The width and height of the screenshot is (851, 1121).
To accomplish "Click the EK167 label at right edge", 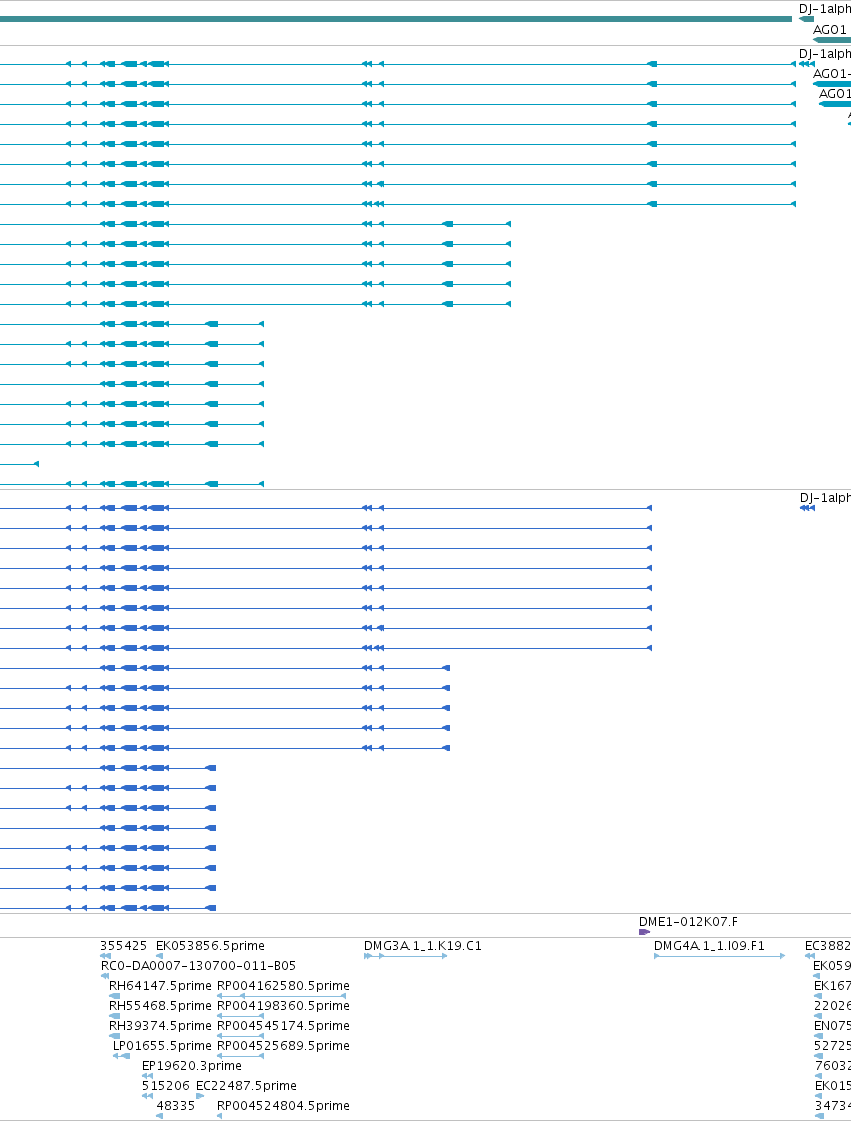I will [x=832, y=986].
